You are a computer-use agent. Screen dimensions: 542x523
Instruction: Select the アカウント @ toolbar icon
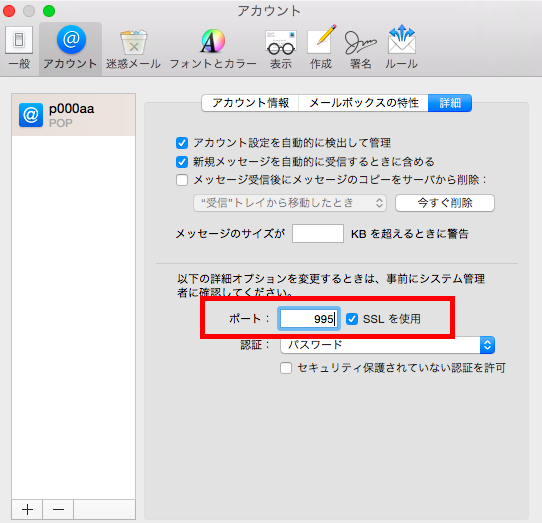point(71,48)
